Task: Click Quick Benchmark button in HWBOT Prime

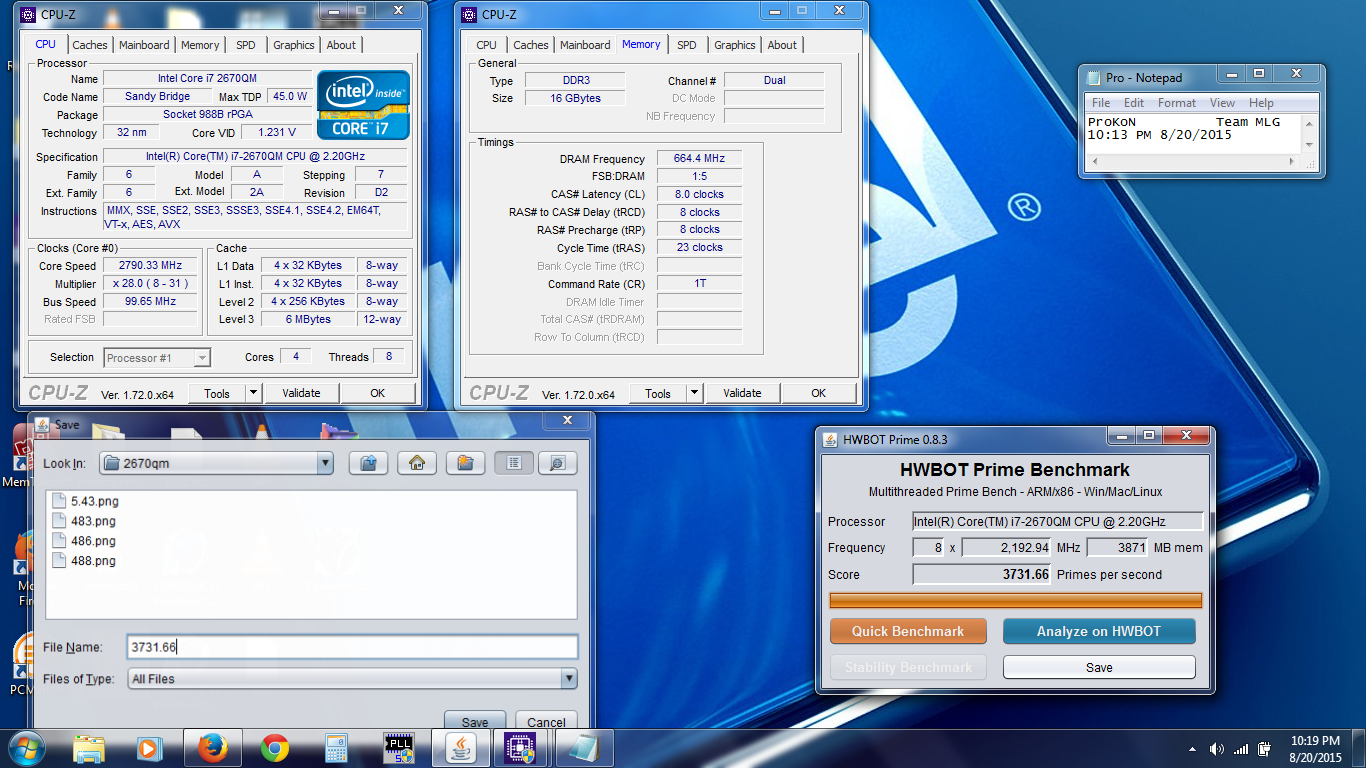Action: tap(908, 631)
